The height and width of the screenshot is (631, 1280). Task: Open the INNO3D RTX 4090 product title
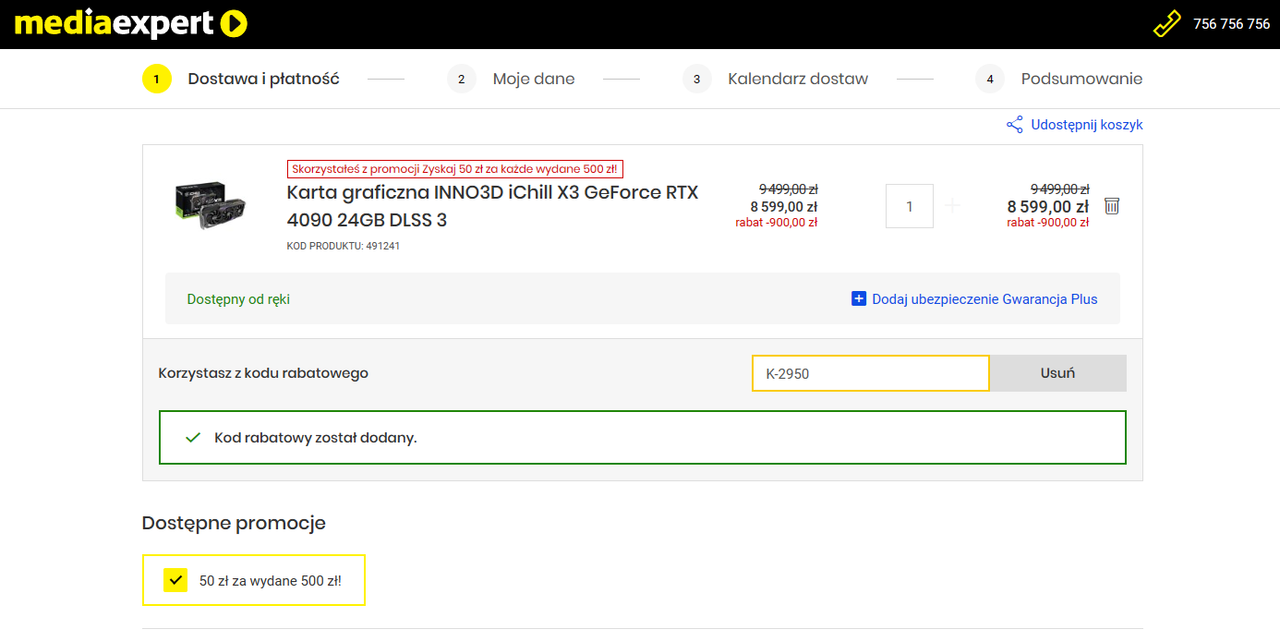tap(493, 206)
